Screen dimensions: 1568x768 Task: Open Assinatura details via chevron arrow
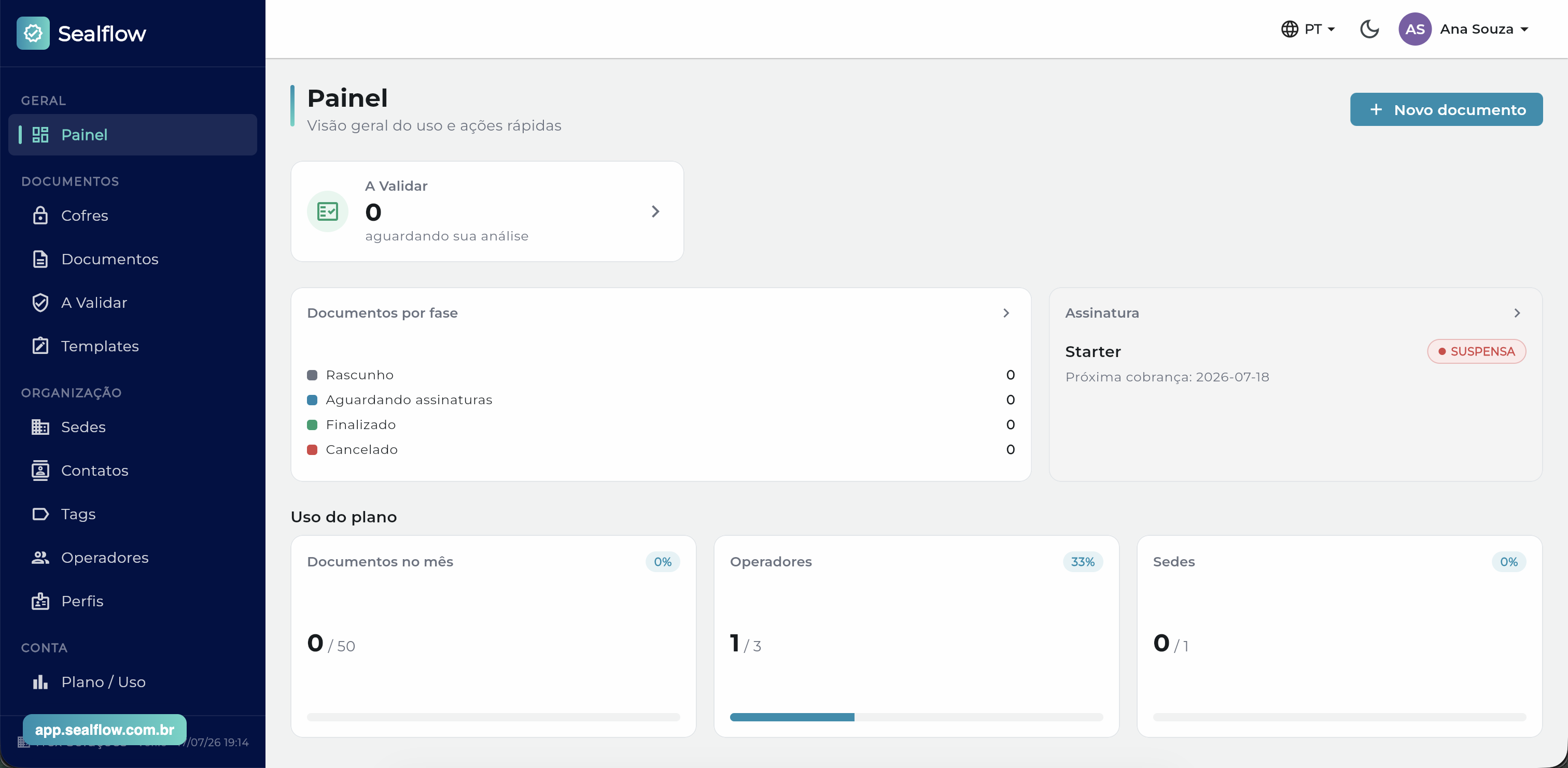click(x=1517, y=313)
